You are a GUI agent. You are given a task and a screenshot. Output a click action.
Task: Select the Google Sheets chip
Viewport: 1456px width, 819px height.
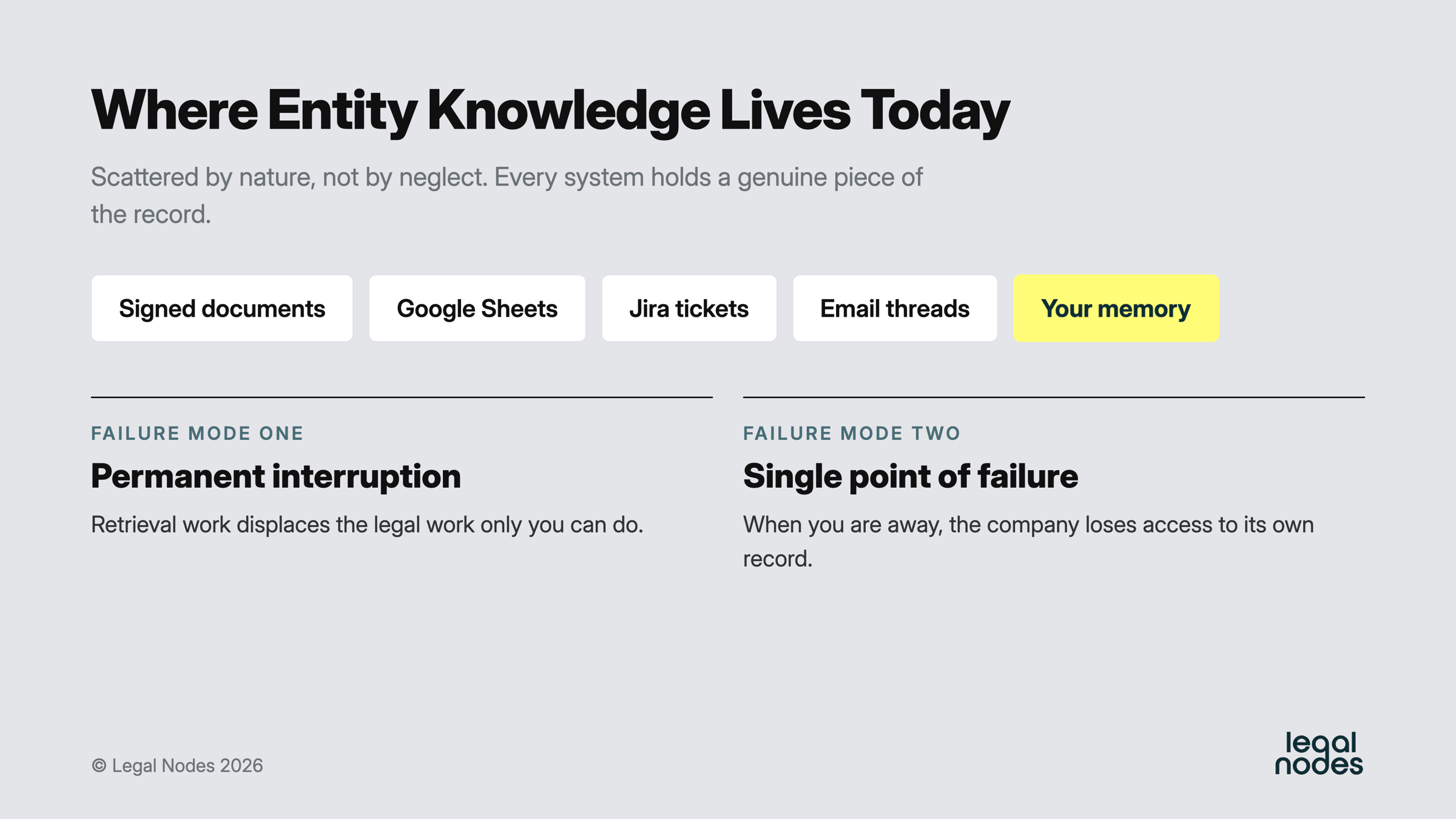477,308
